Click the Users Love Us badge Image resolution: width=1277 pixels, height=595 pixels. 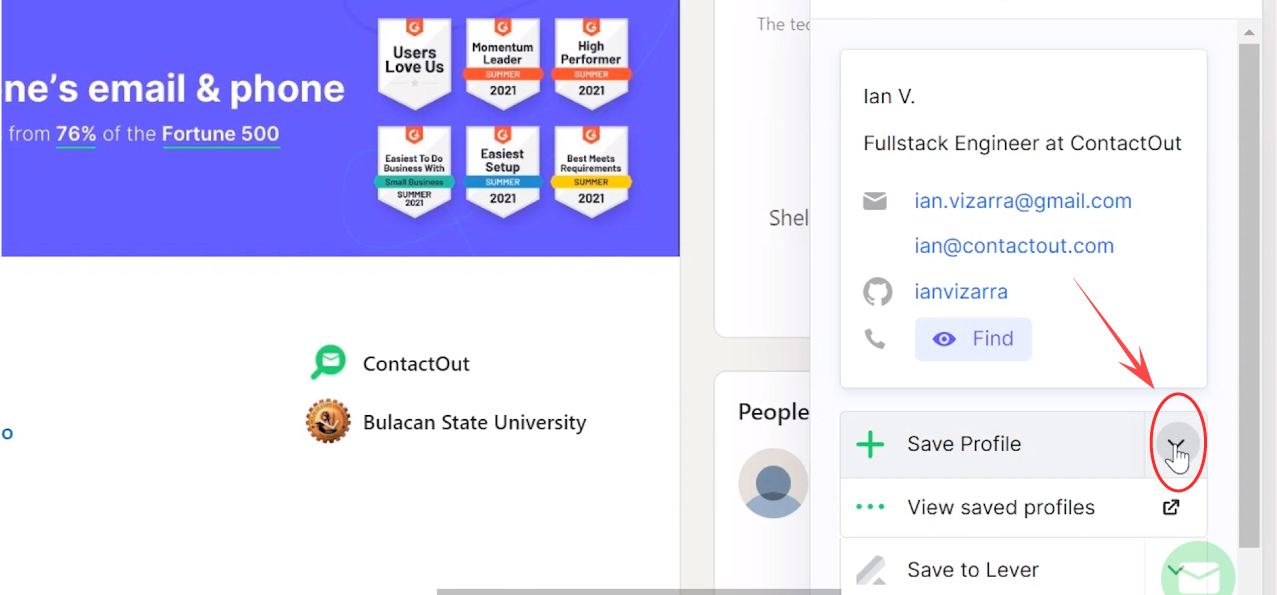(x=414, y=64)
